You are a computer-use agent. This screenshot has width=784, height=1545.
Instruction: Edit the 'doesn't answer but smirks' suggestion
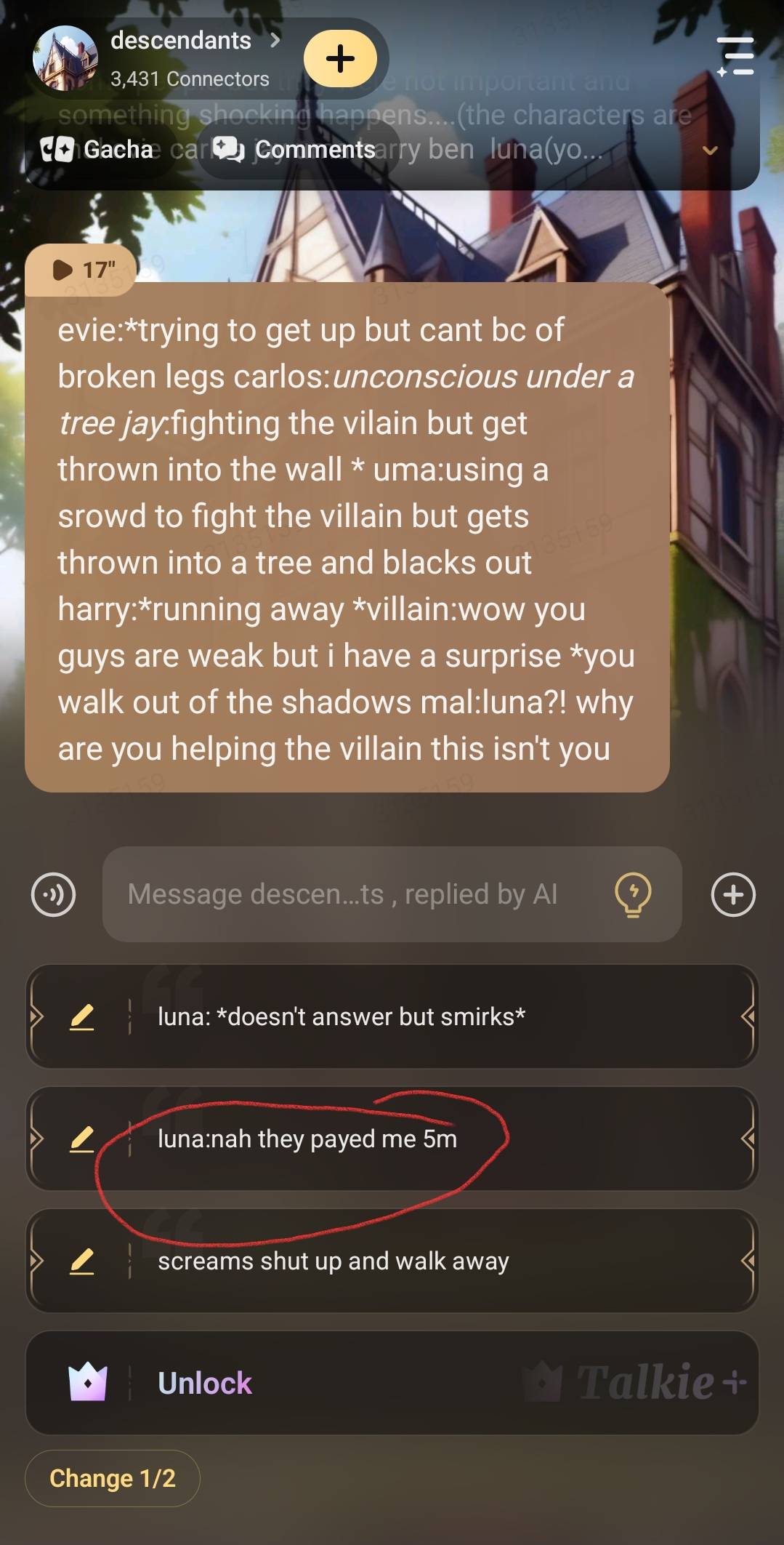(82, 1016)
